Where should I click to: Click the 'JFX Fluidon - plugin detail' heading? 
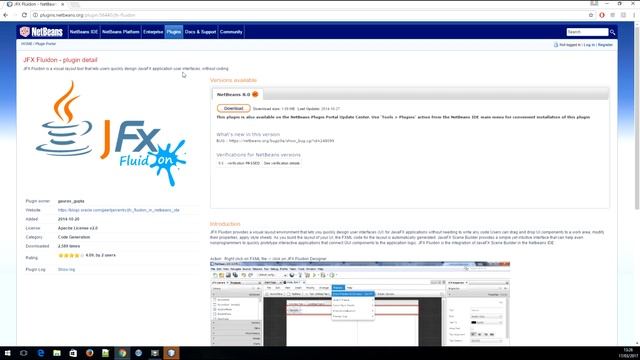click(x=60, y=60)
